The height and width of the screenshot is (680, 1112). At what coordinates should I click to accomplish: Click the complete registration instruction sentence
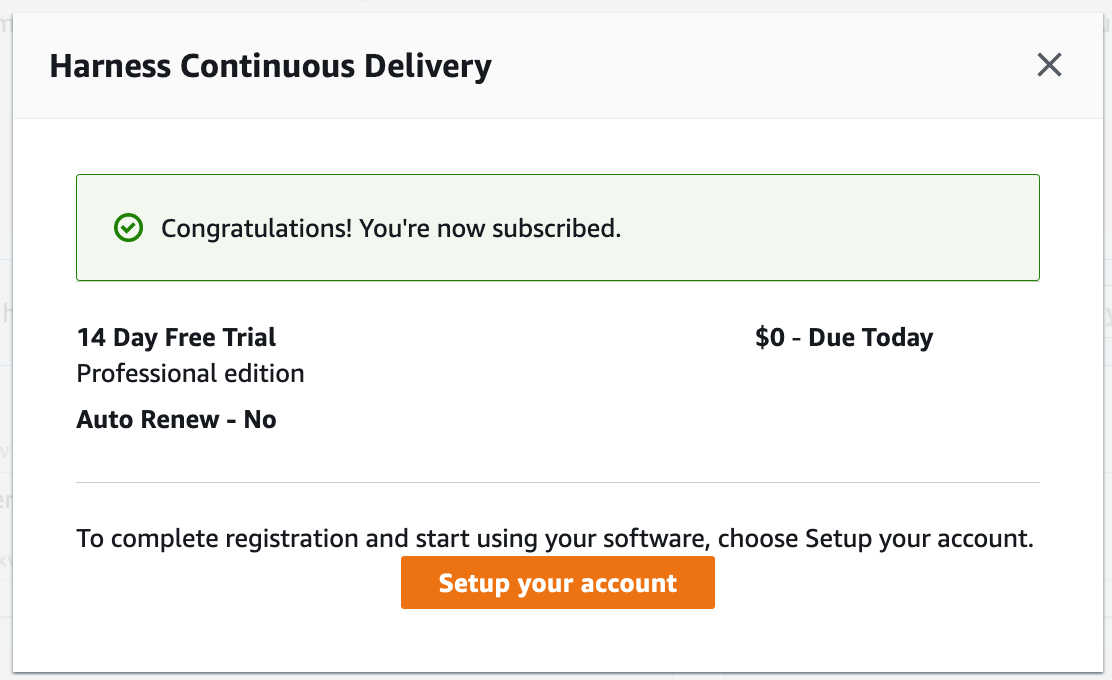tap(555, 538)
